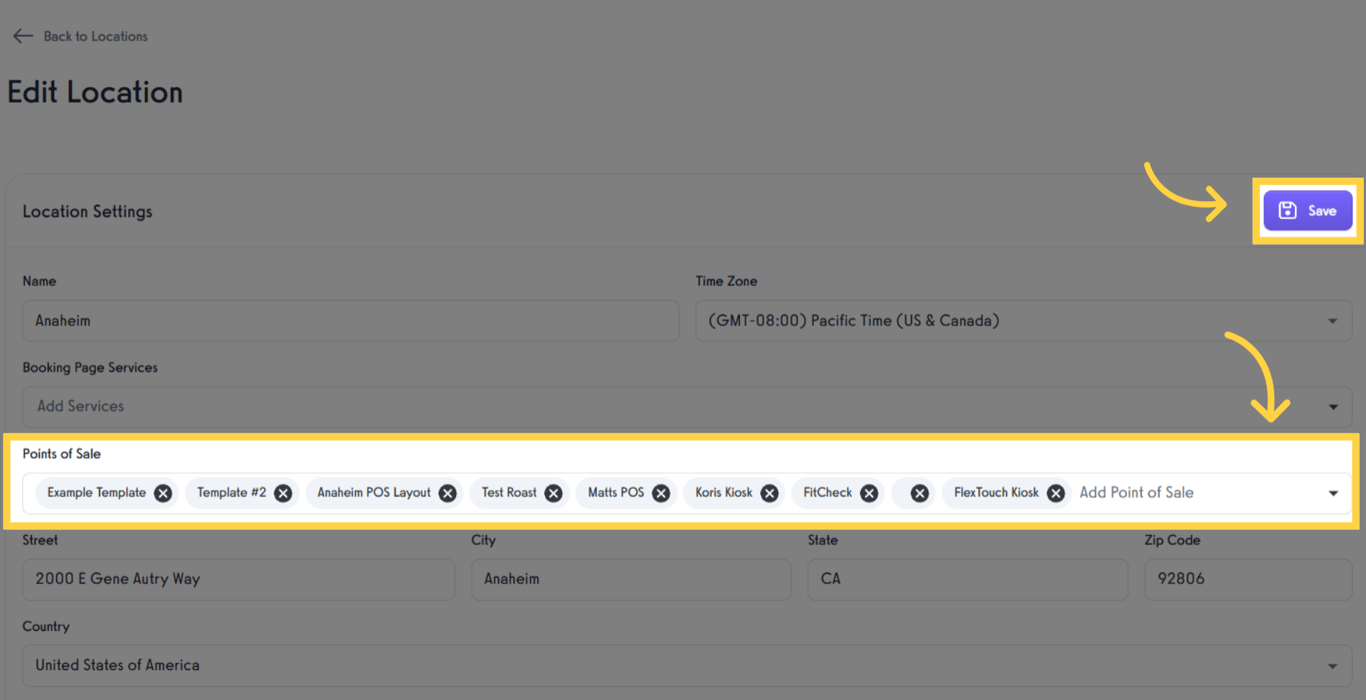Expand the Points of Sale dropdown

point(1333,492)
